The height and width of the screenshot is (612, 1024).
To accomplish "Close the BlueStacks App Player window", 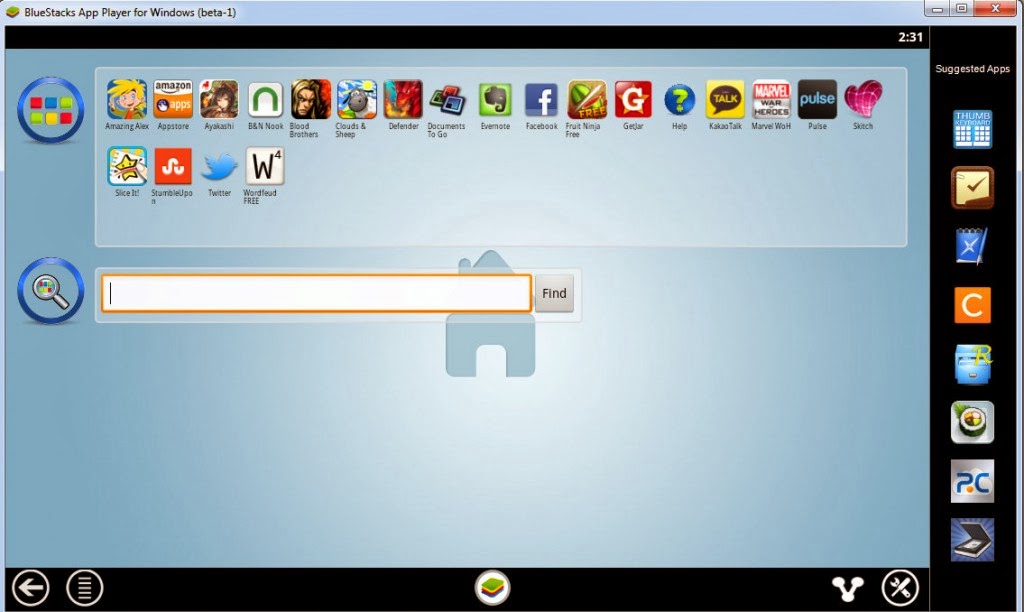I will pyautogui.click(x=995, y=8).
